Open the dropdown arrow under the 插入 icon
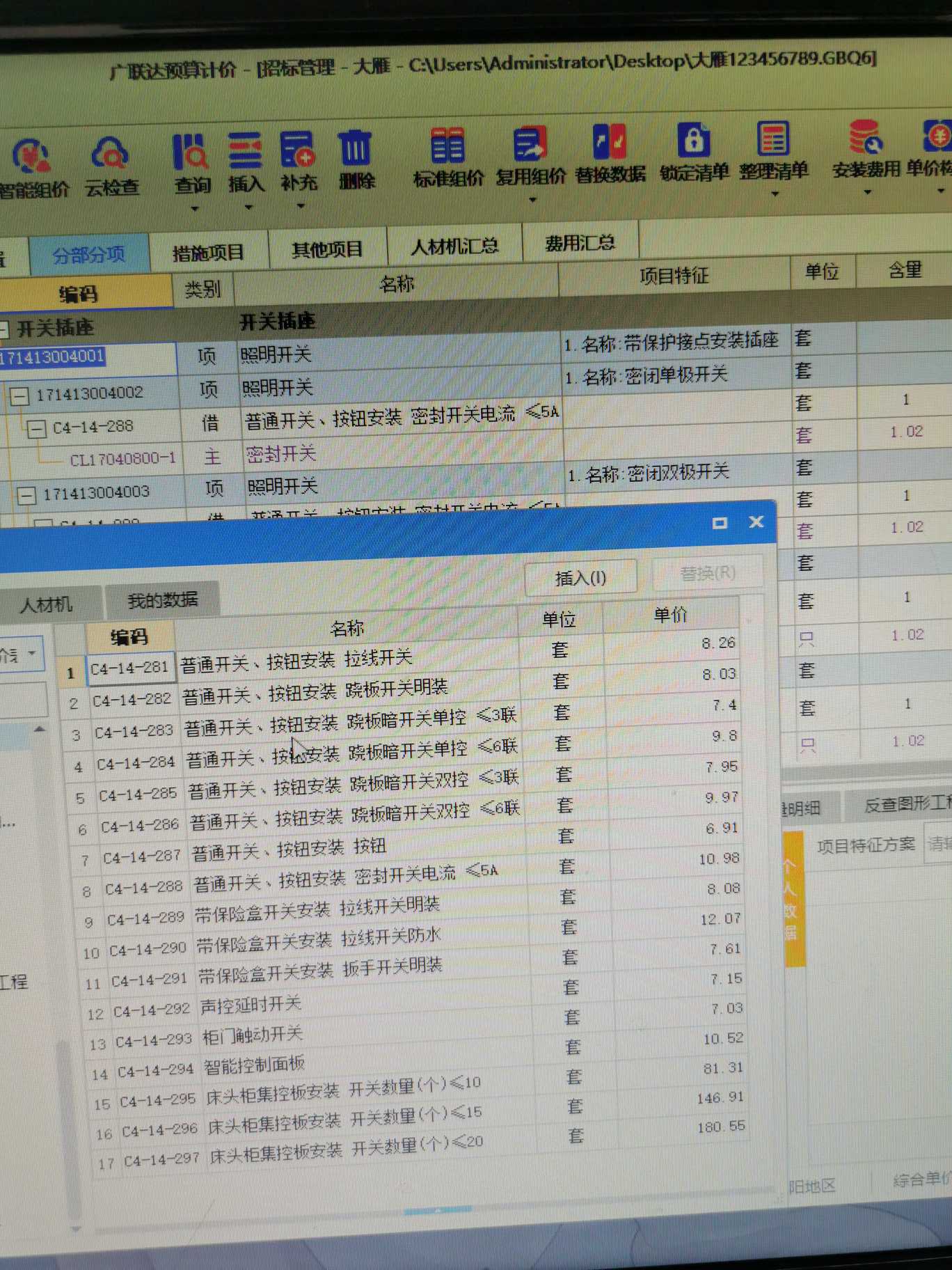Viewport: 952px width, 1270px height. pos(248,207)
